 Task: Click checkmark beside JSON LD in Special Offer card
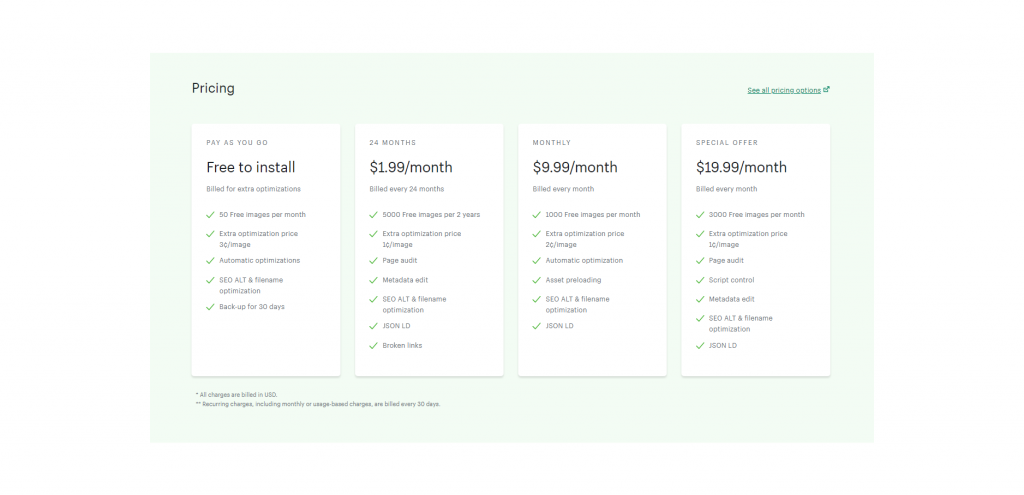click(700, 345)
